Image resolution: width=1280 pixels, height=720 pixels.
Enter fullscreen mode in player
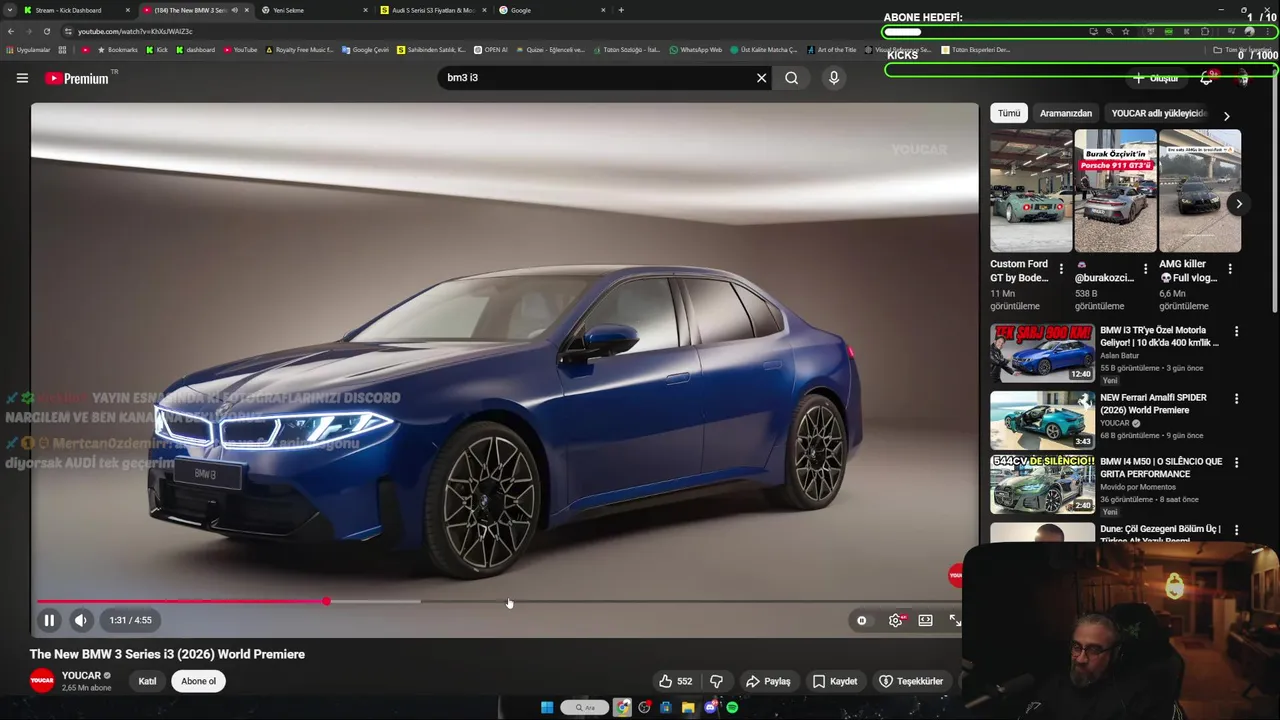coord(955,620)
